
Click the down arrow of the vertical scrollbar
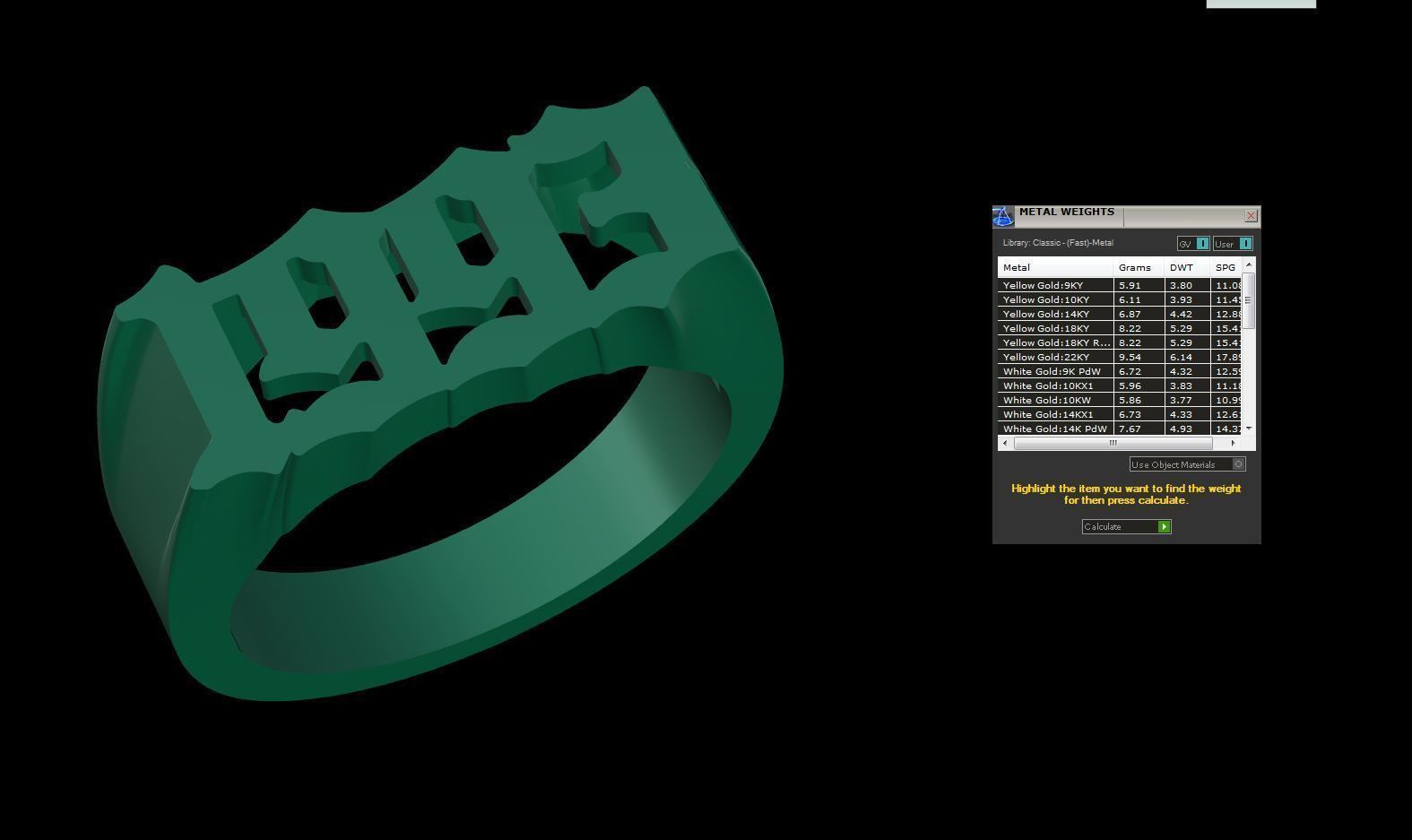point(1249,429)
